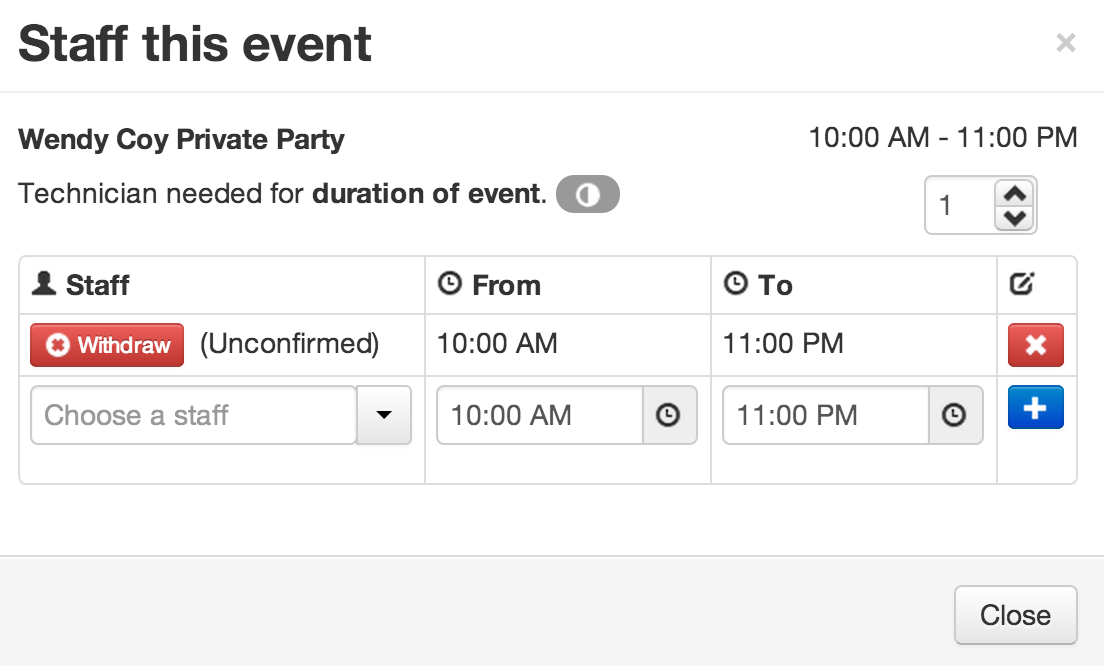Click the clock icon beside From header
The image size is (1104, 666).
(451, 285)
